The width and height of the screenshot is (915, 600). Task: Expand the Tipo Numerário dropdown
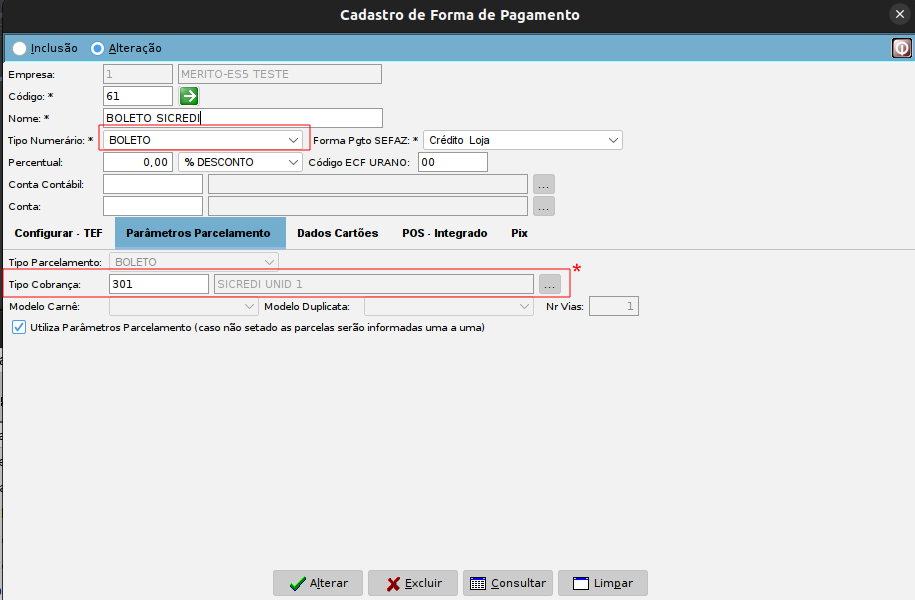pyautogui.click(x=293, y=140)
